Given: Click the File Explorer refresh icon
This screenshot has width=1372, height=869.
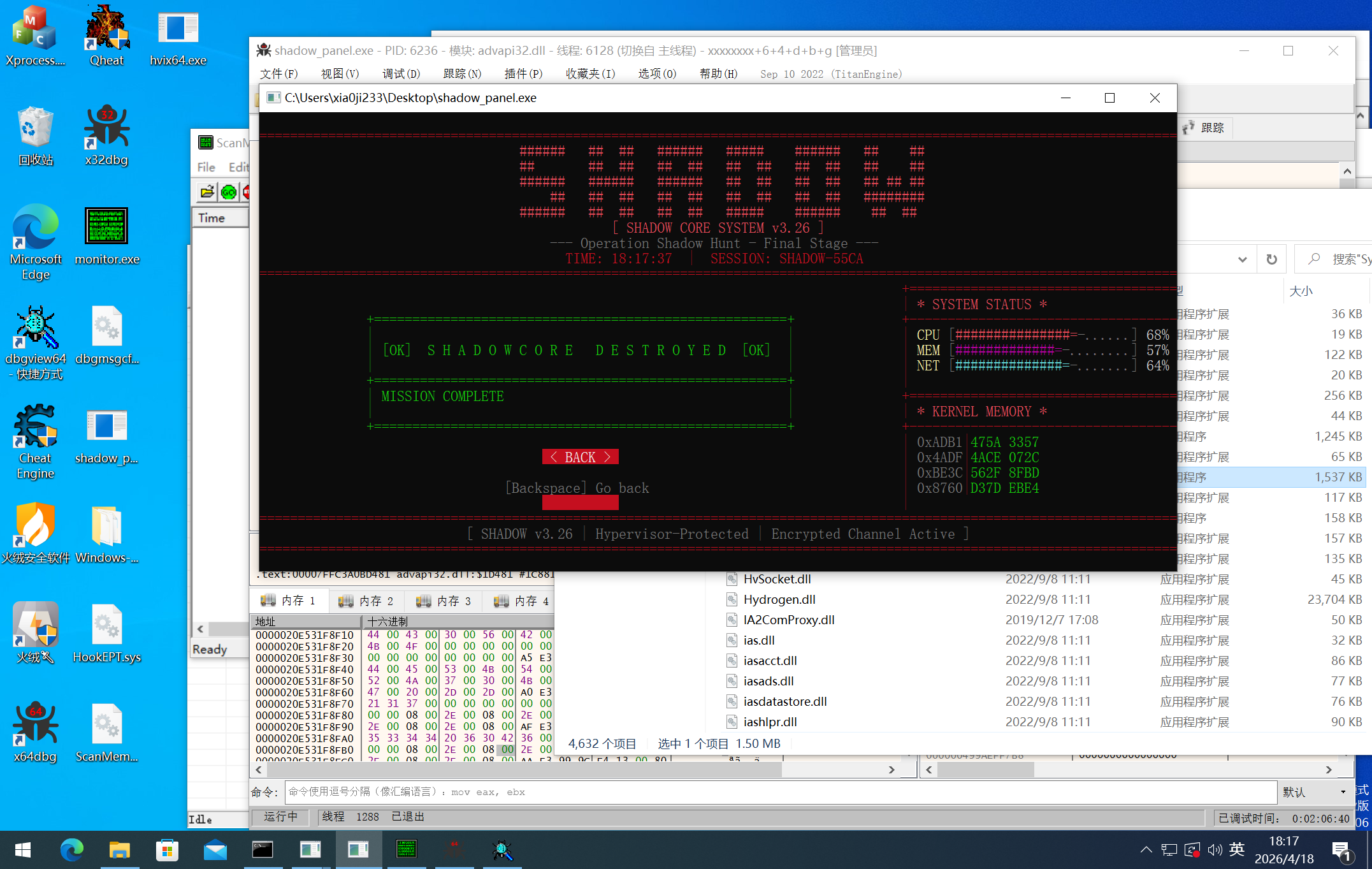Looking at the screenshot, I should coord(1271,259).
